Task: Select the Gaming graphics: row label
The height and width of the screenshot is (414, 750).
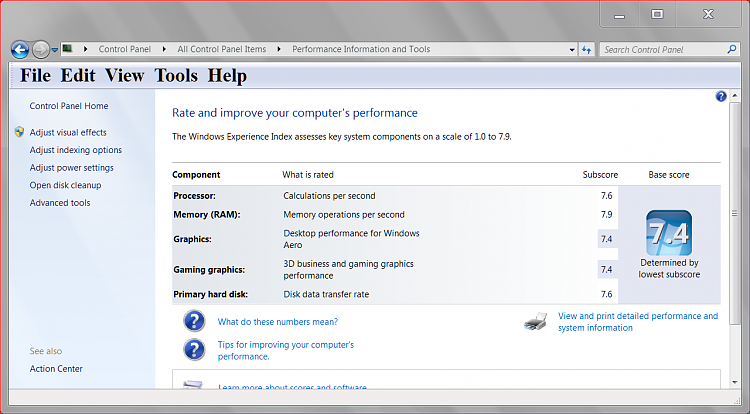Action: [x=209, y=270]
